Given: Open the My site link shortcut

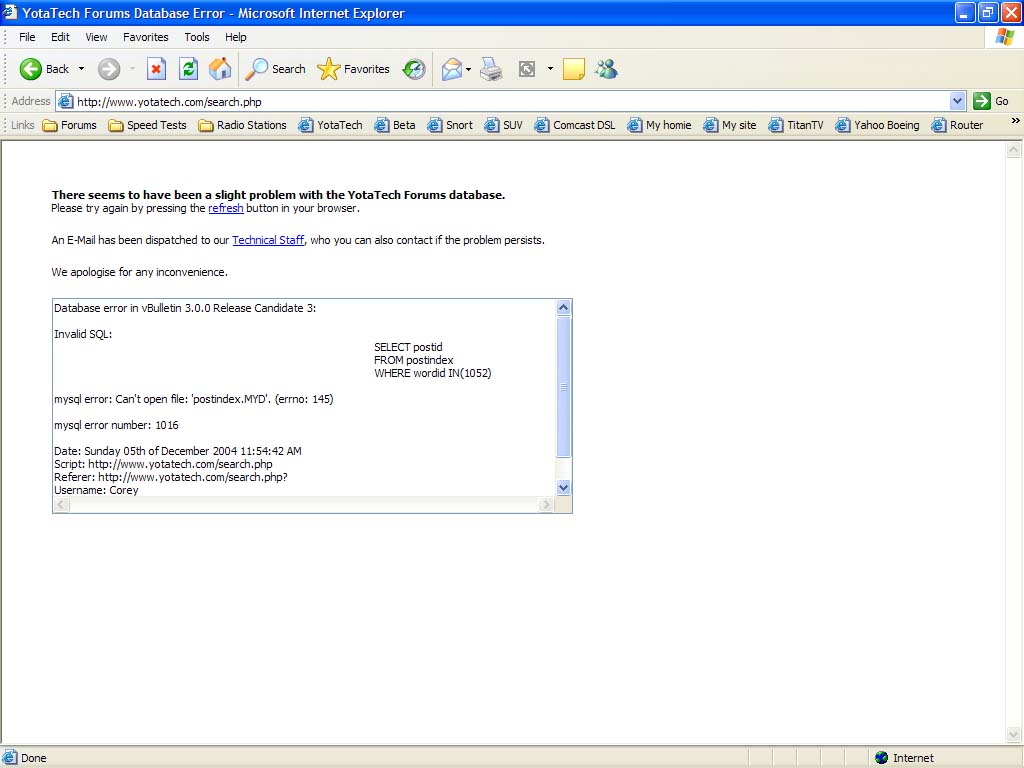Looking at the screenshot, I should point(729,125).
